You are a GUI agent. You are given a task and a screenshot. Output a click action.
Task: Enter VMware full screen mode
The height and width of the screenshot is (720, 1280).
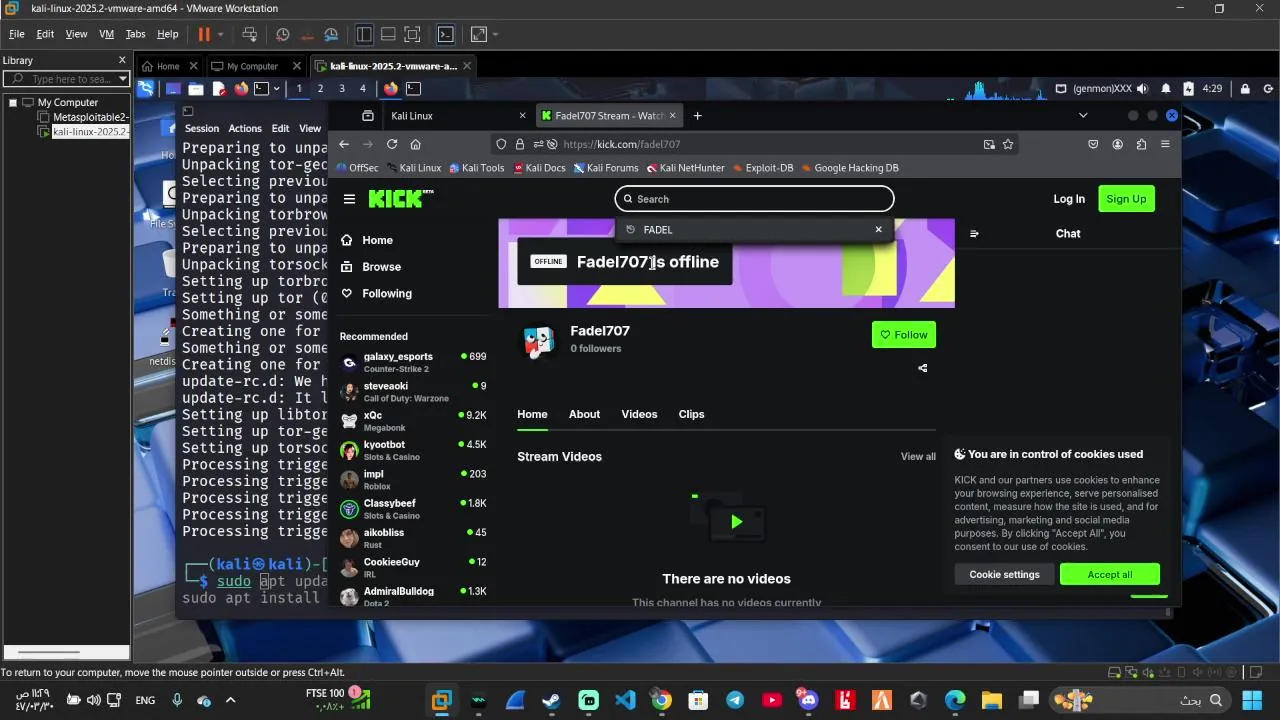(x=412, y=34)
